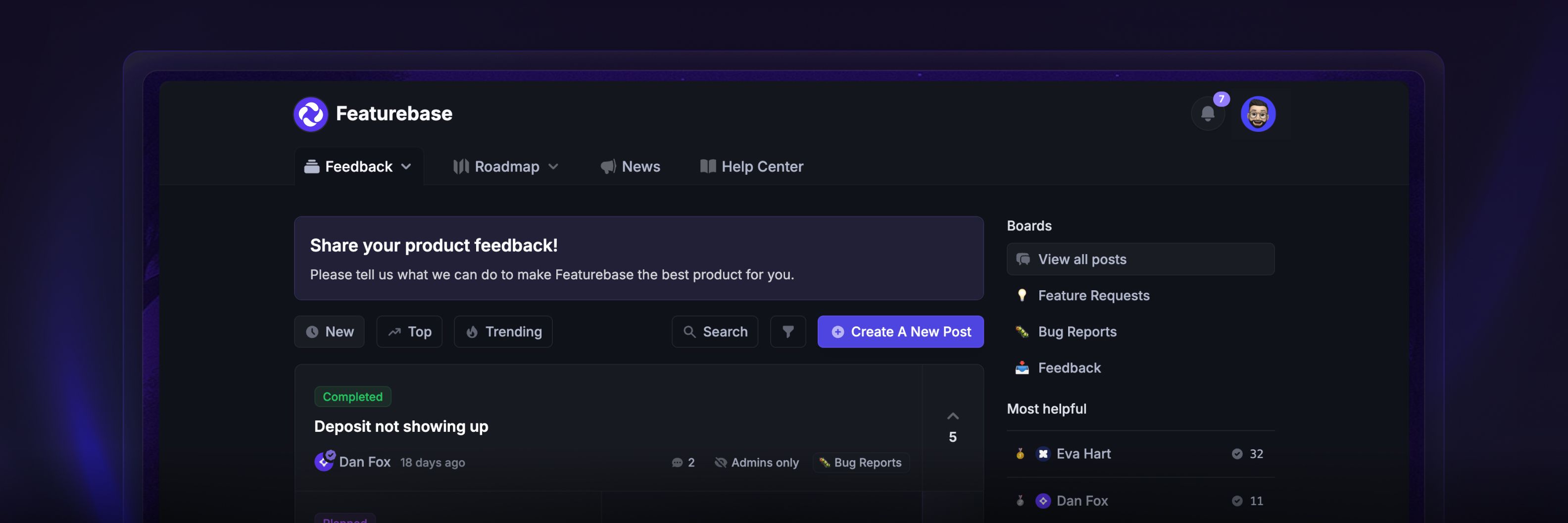The image size is (1568, 523).
Task: Click the Search field
Action: tap(715, 332)
